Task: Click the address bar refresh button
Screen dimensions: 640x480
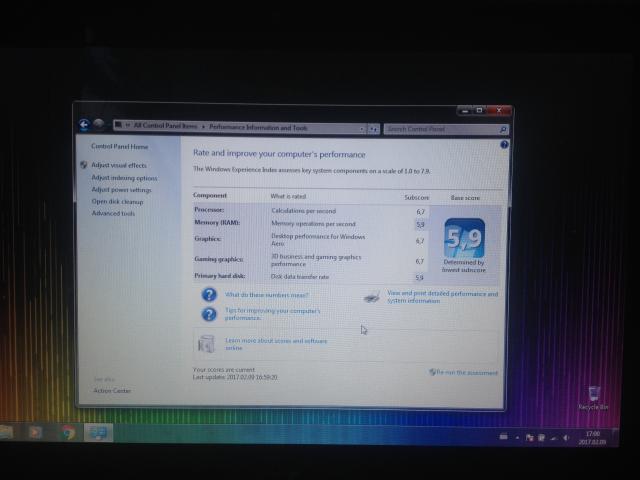Action: [372, 128]
